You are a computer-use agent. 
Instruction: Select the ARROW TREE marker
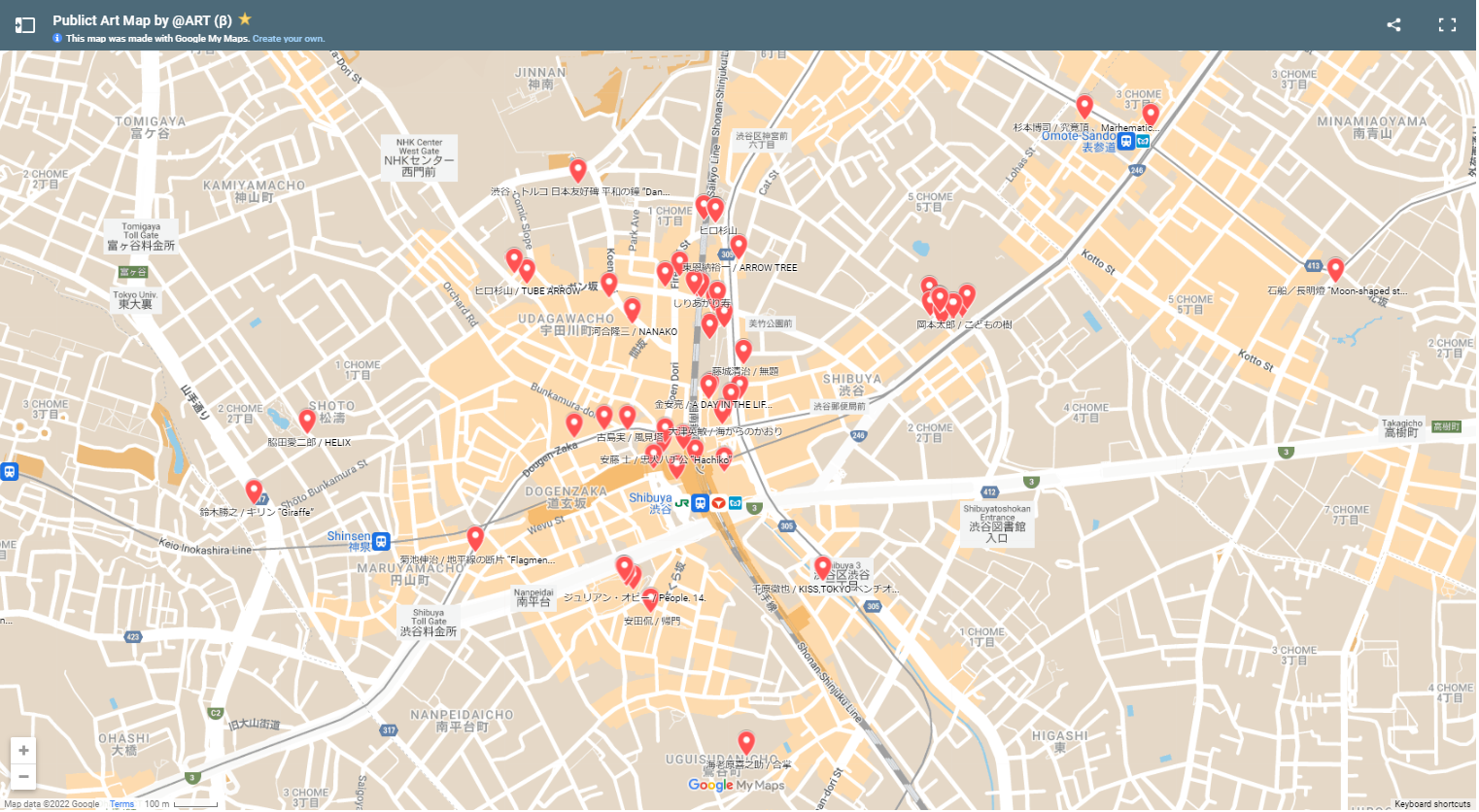click(738, 245)
